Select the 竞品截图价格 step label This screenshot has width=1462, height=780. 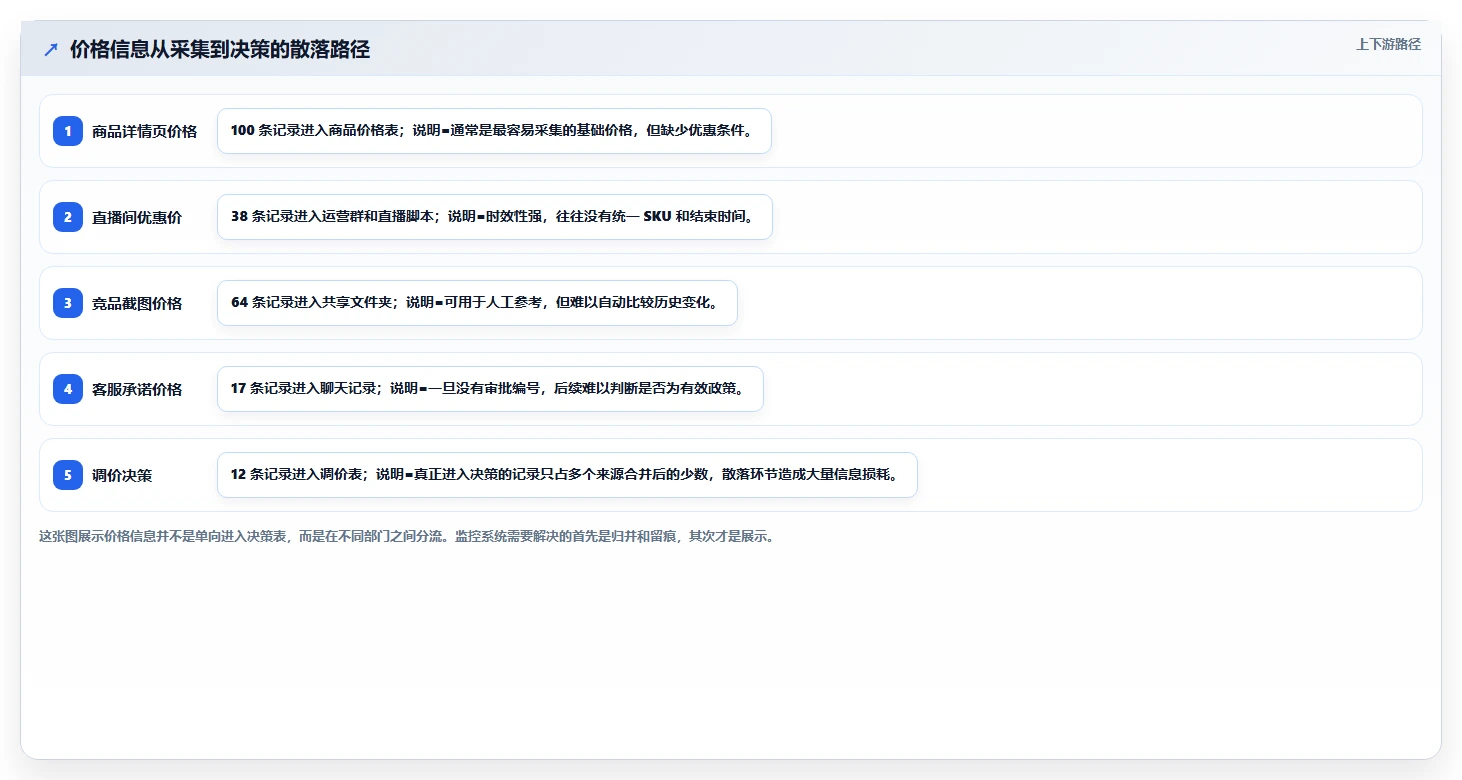point(137,303)
